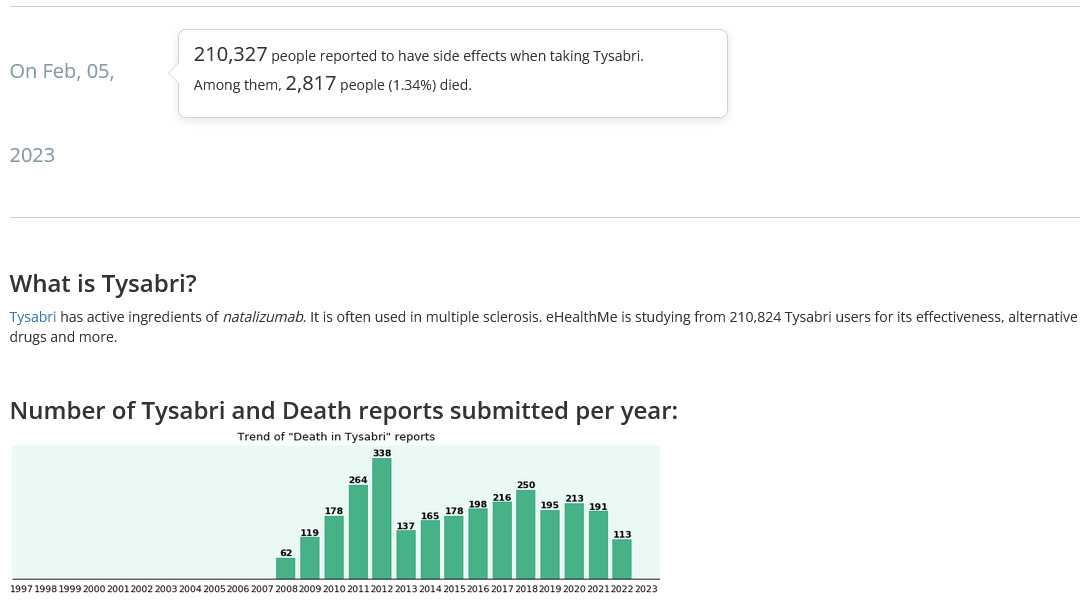
Task: Click the 2020 bar labeled 213
Action: [574, 542]
